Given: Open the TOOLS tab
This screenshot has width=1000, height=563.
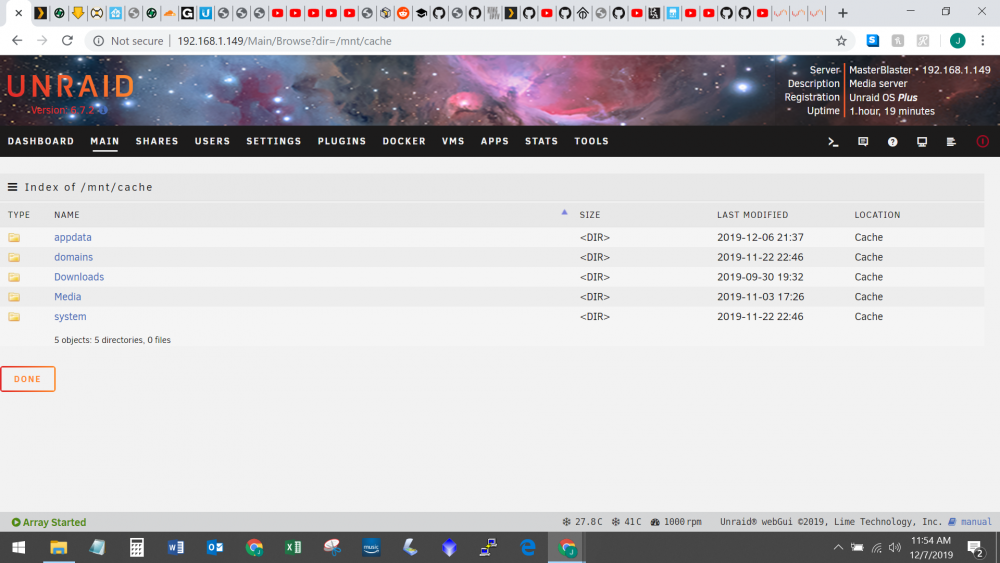Looking at the screenshot, I should (x=591, y=141).
